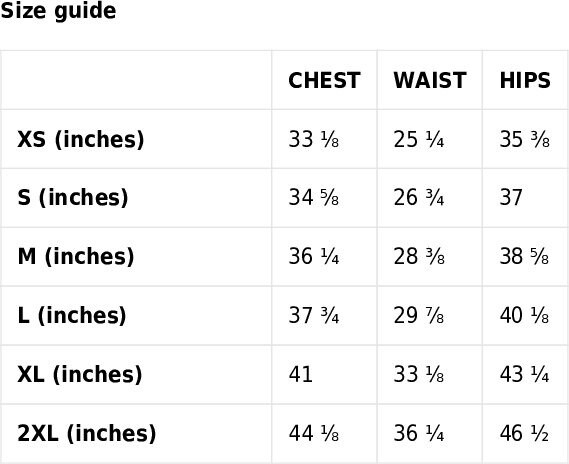Click the XS (inches) row label
The image size is (569, 464).
pos(81,139)
